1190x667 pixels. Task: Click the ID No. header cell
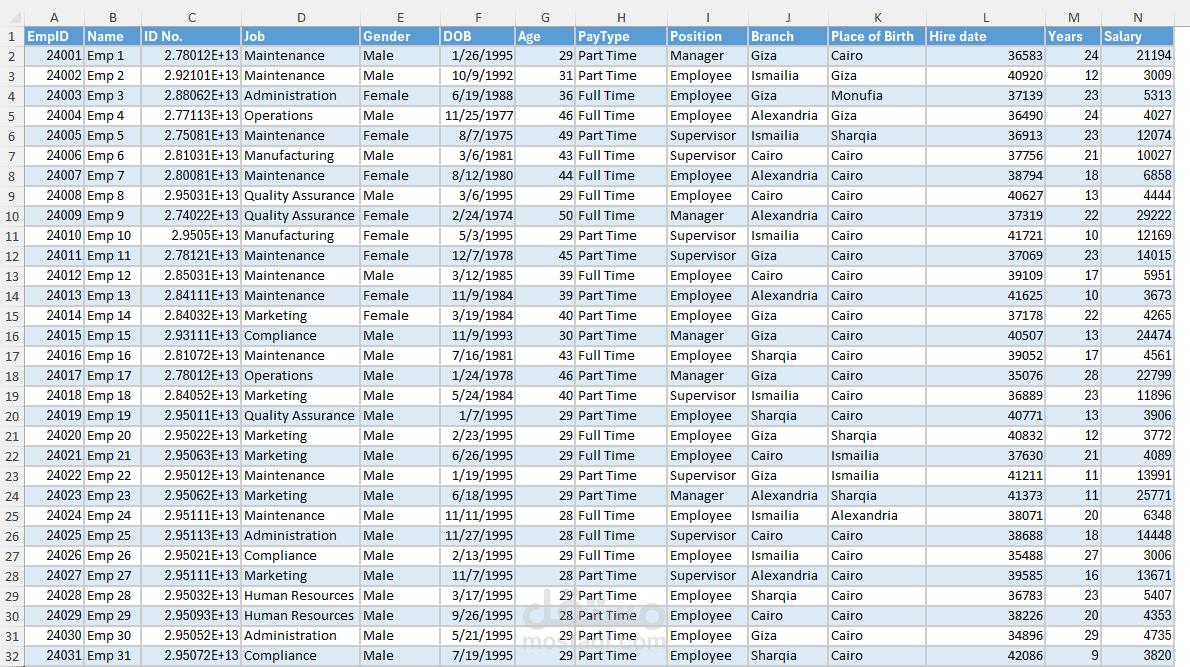click(191, 36)
